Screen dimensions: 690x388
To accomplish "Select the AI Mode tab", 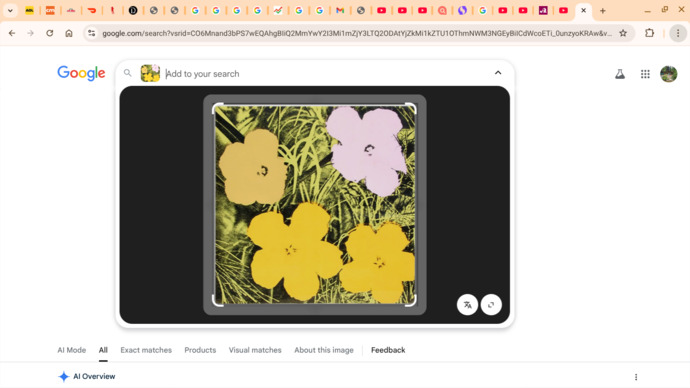I will click(72, 350).
